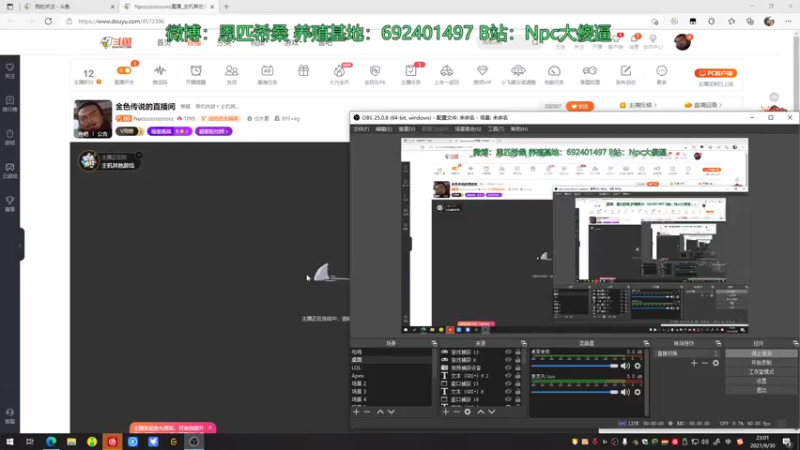The height and width of the screenshot is (450, 800).
Task: Open 麦克风/Aux gear settings in OBS mixer
Action: (637, 392)
